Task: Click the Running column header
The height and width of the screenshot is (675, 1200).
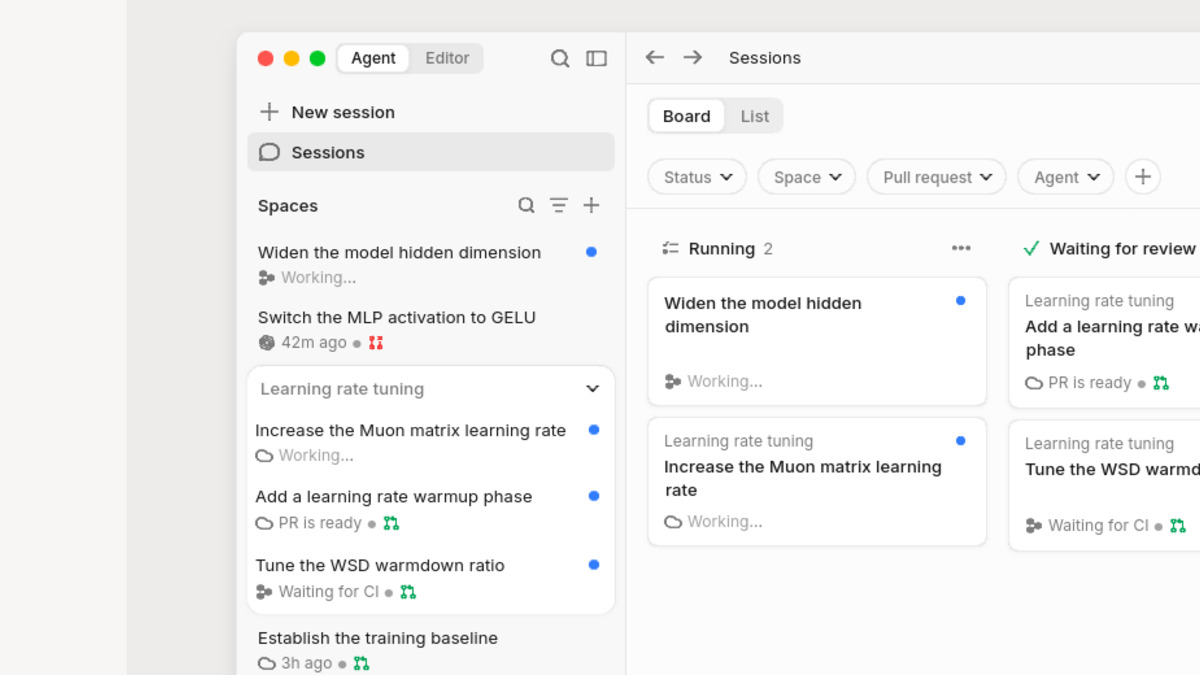Action: pyautogui.click(x=722, y=248)
